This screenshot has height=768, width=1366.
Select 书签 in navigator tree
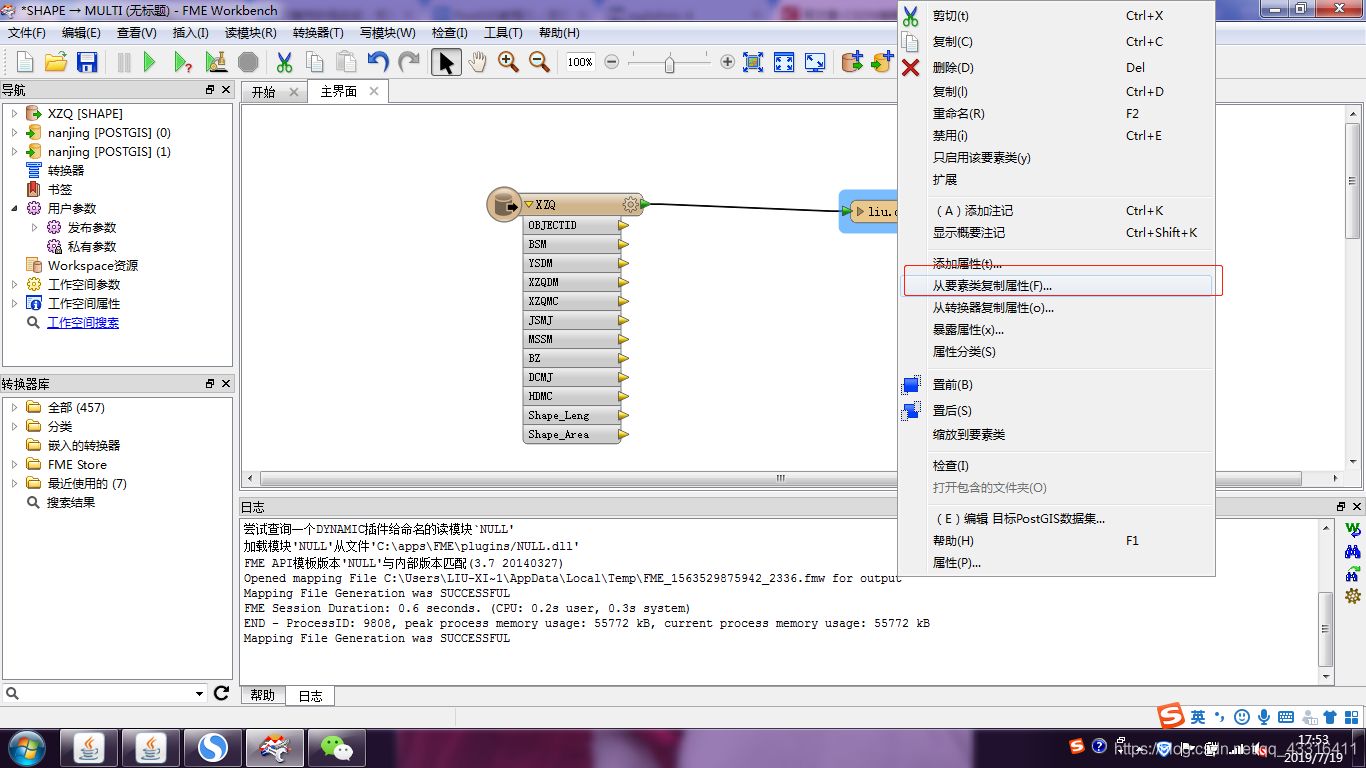tap(60, 190)
